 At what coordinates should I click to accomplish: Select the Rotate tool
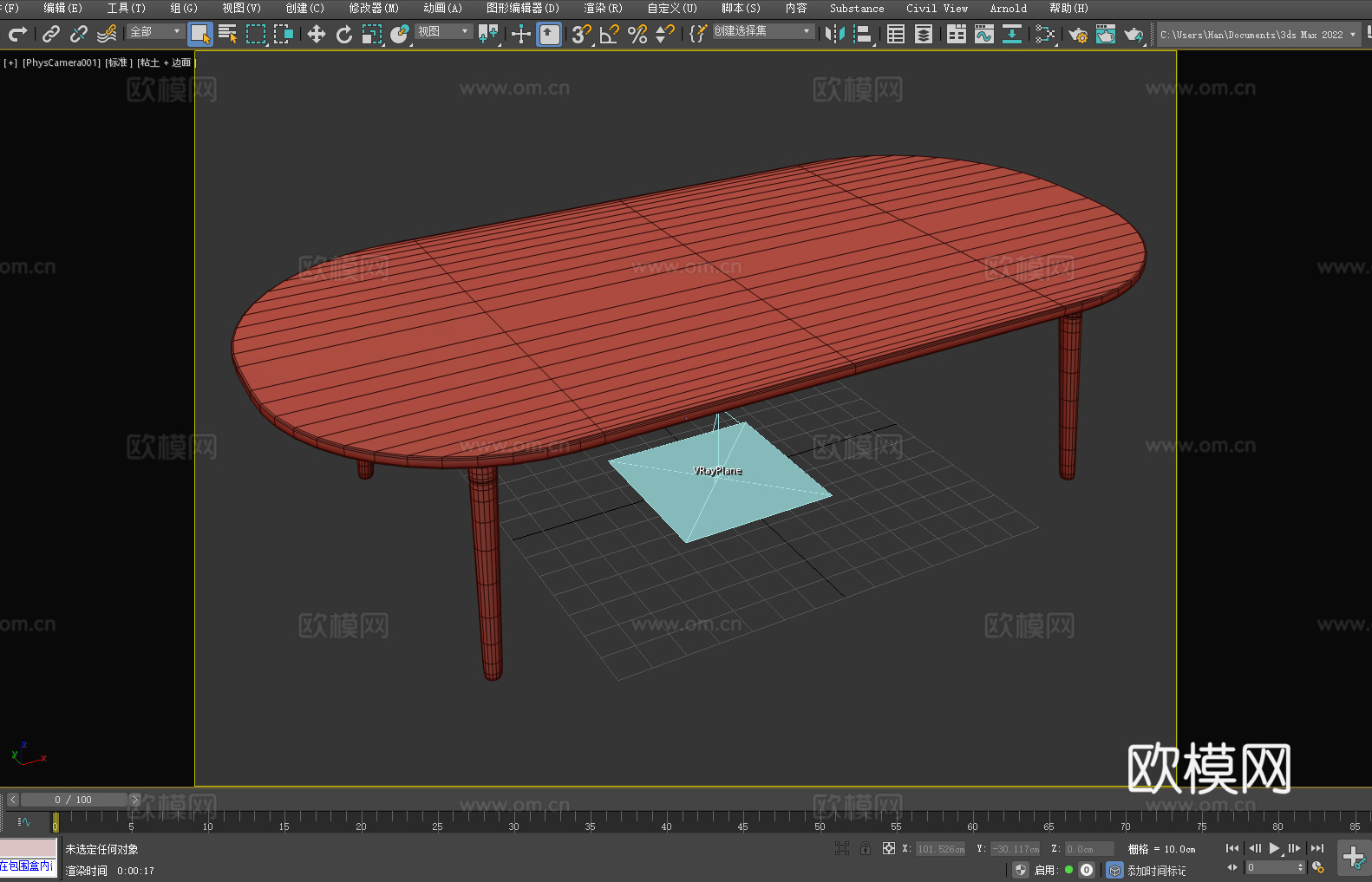pyautogui.click(x=343, y=34)
